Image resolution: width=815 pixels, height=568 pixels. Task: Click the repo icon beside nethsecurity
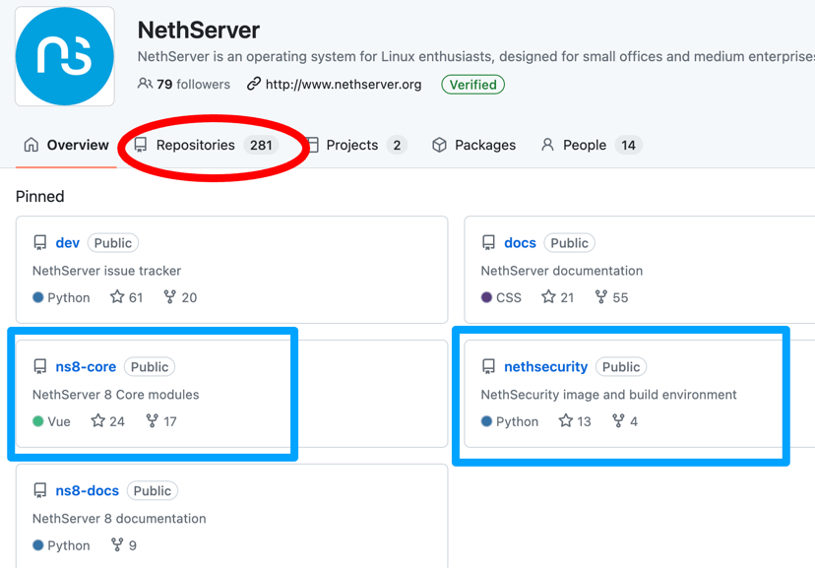click(x=489, y=367)
